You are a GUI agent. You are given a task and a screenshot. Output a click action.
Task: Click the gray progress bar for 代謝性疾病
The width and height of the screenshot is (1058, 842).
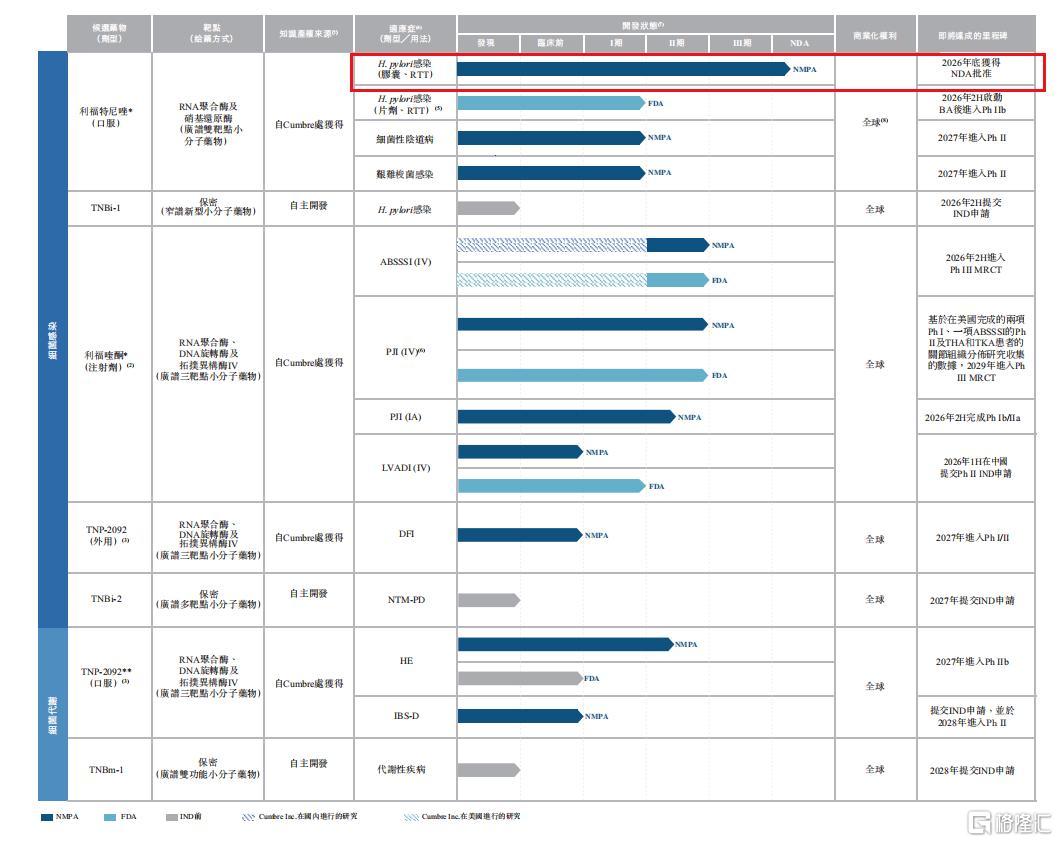click(489, 770)
